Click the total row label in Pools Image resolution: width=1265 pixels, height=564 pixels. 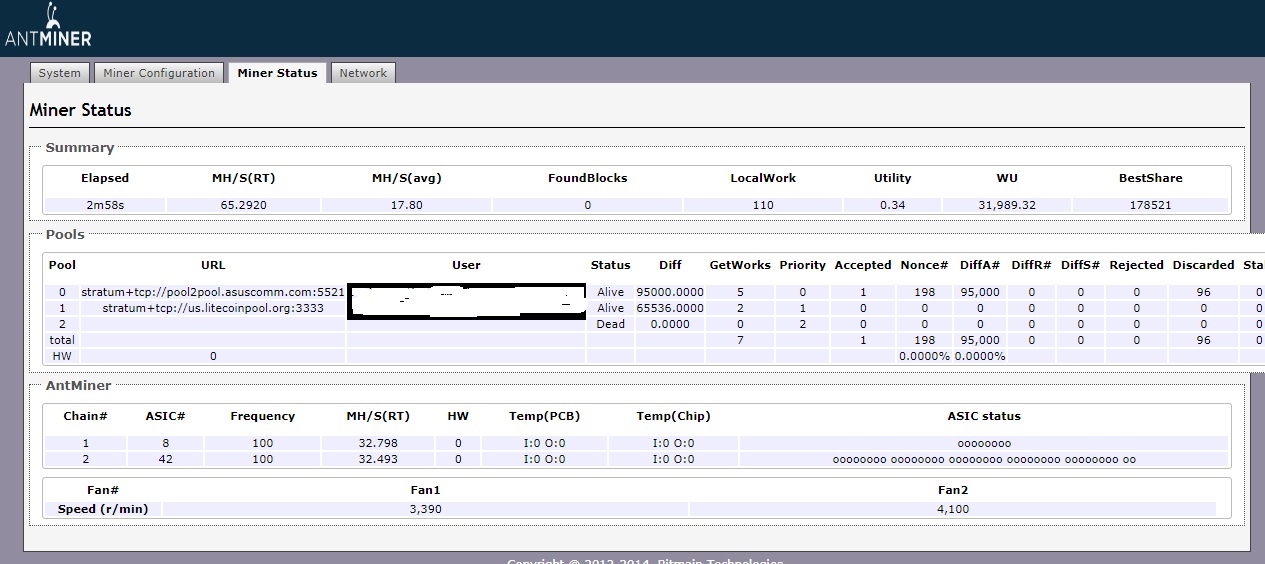tap(62, 340)
